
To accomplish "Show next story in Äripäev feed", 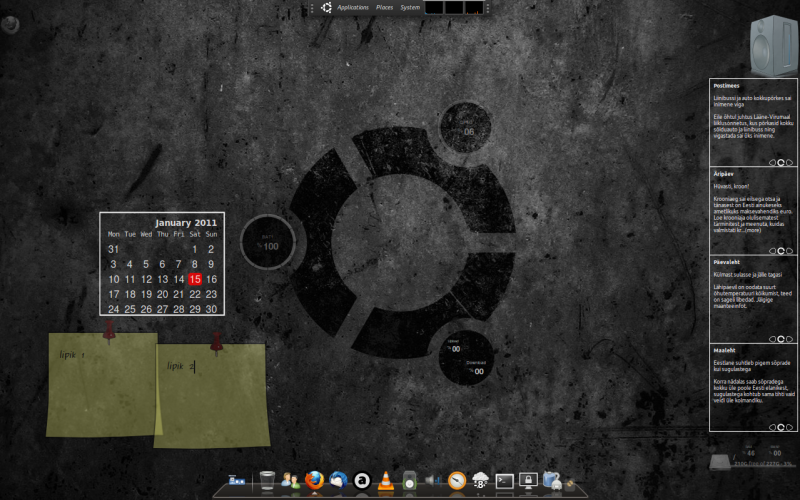I will point(789,251).
